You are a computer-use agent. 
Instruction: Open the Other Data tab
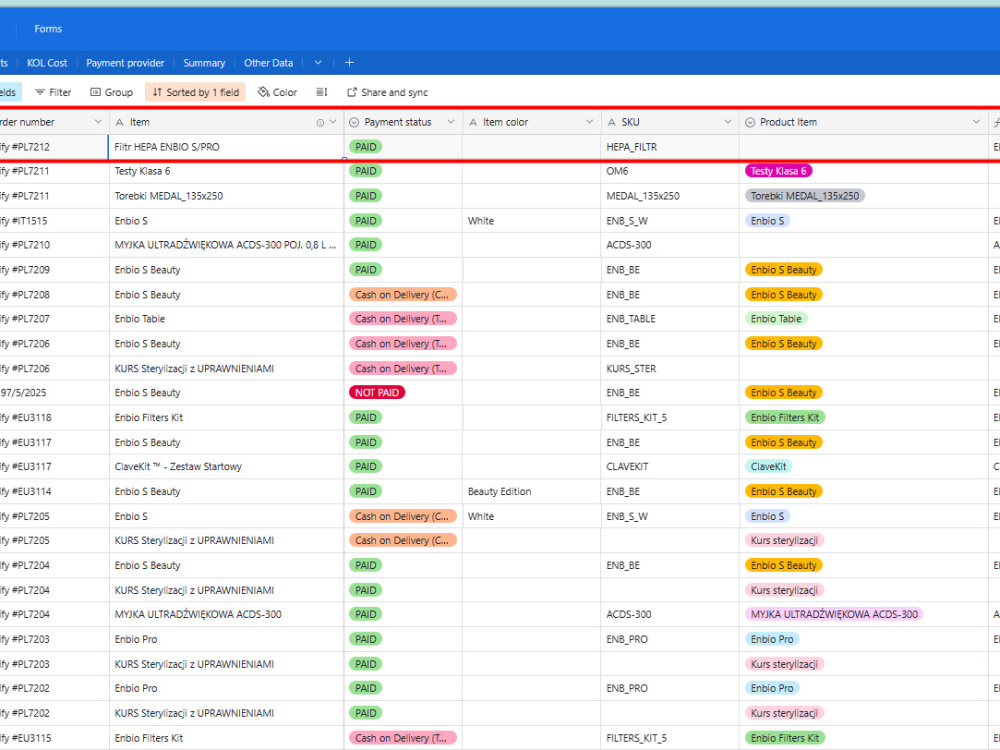(268, 63)
